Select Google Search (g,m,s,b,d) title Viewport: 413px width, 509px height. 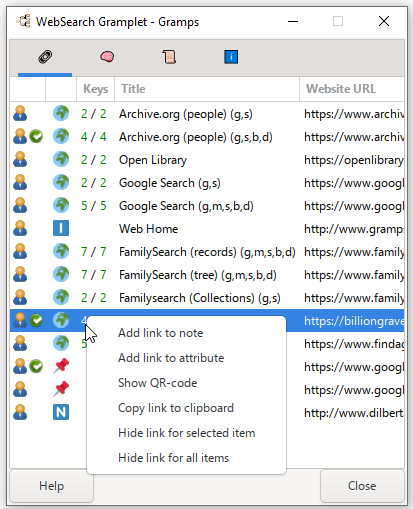click(186, 206)
